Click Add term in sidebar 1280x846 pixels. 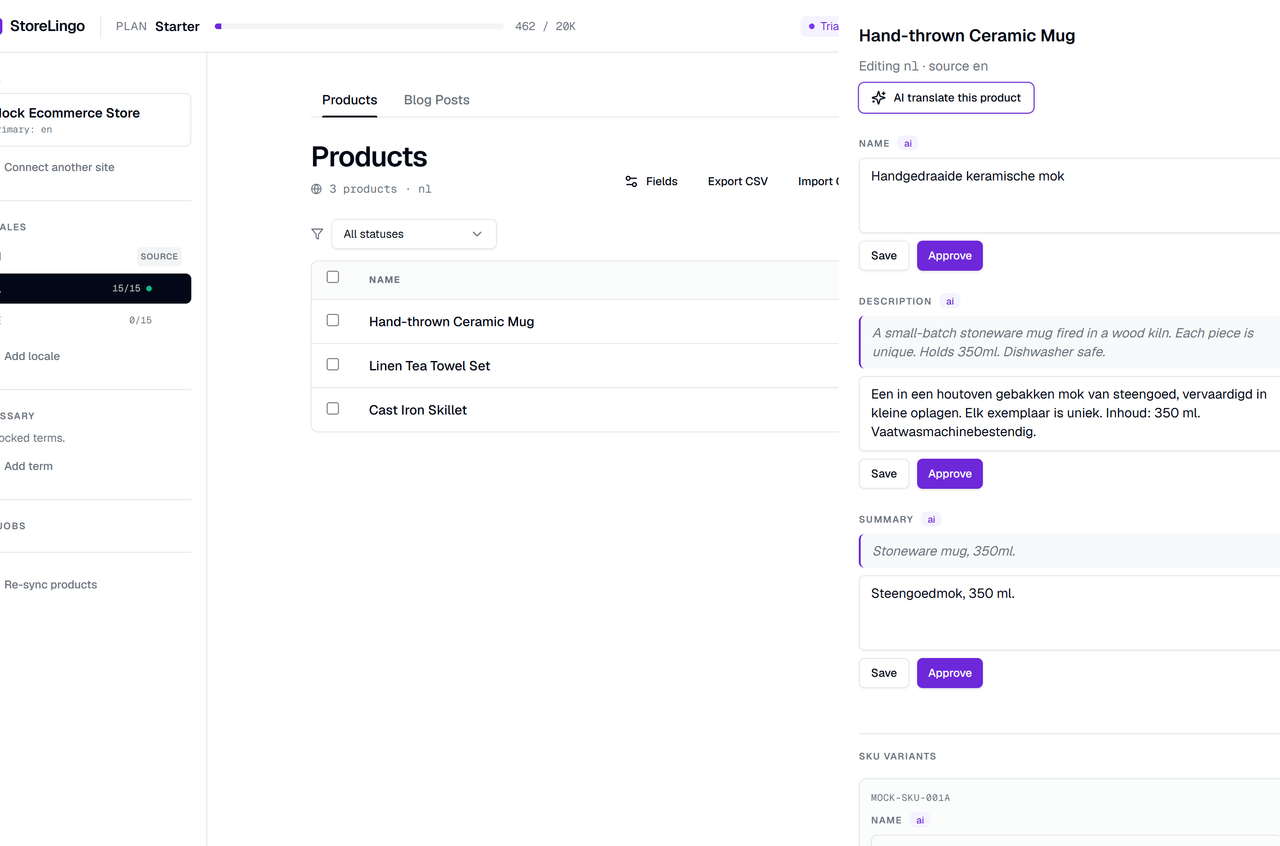click(x=28, y=466)
